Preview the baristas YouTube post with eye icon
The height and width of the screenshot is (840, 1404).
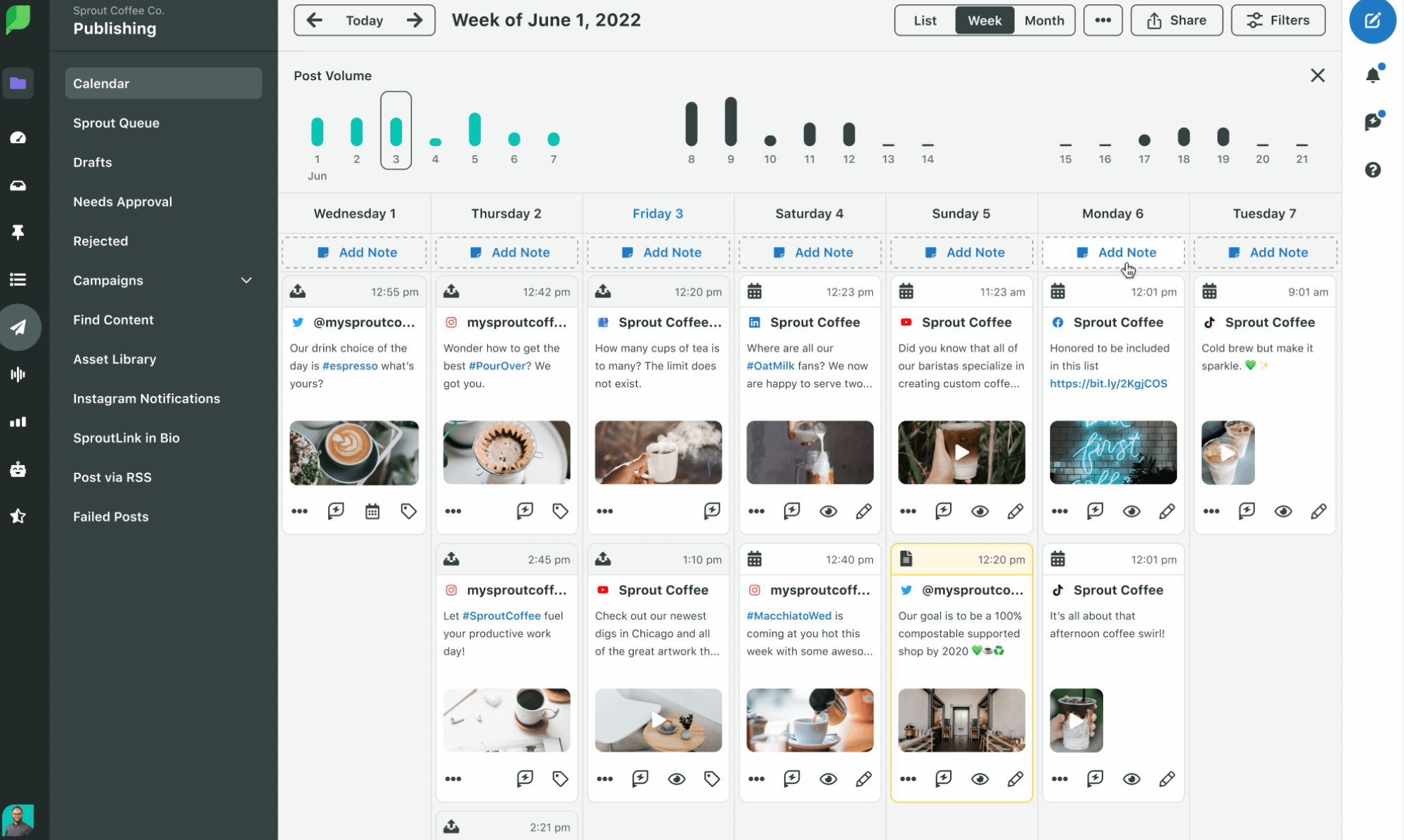[x=980, y=511]
